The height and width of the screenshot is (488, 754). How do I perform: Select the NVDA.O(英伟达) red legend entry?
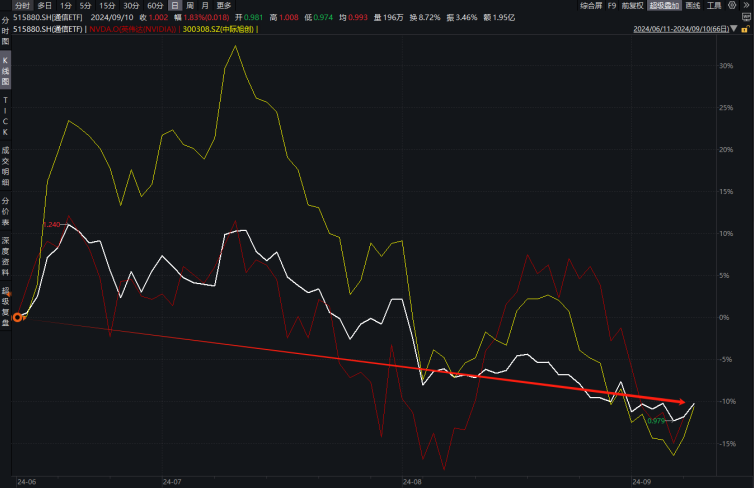click(x=133, y=29)
